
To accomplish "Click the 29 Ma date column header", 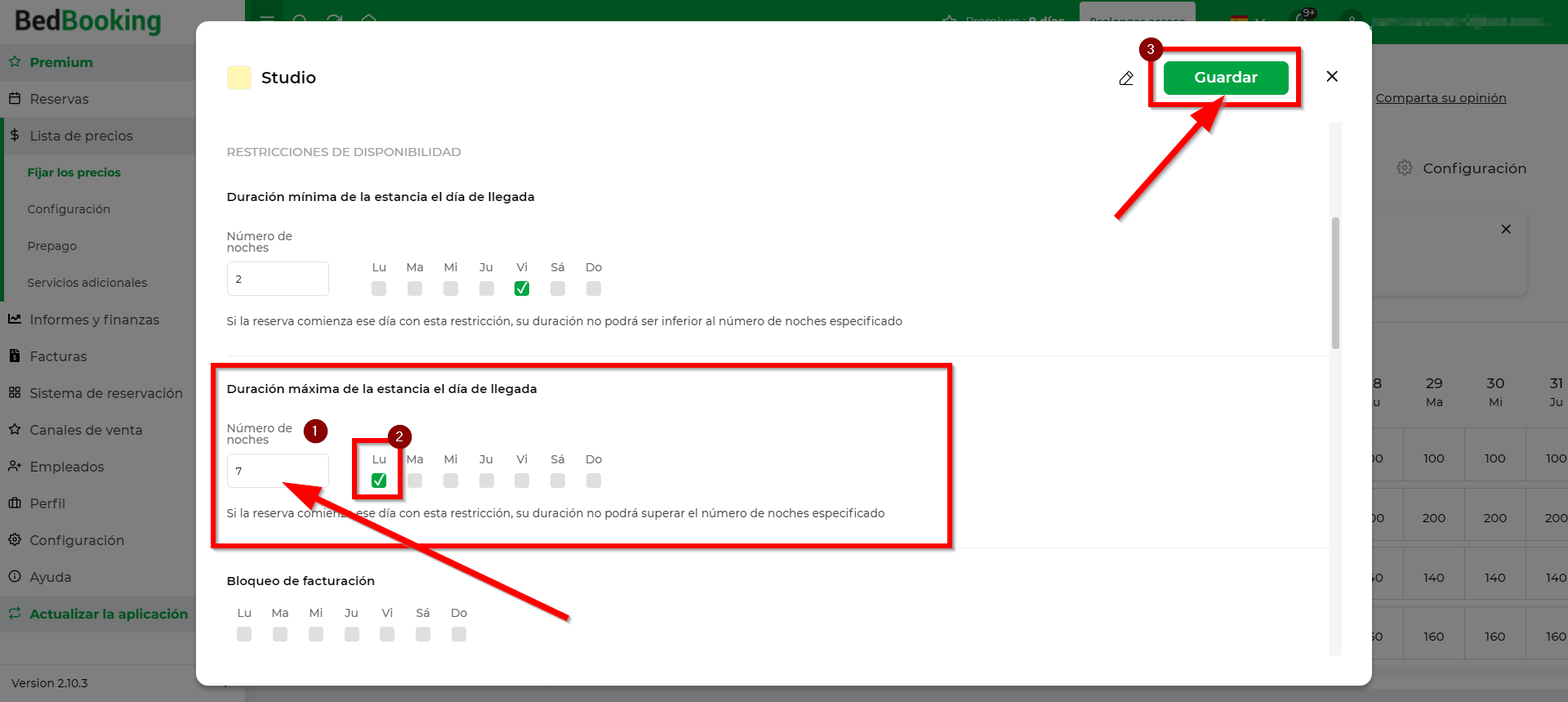I will click(1434, 392).
